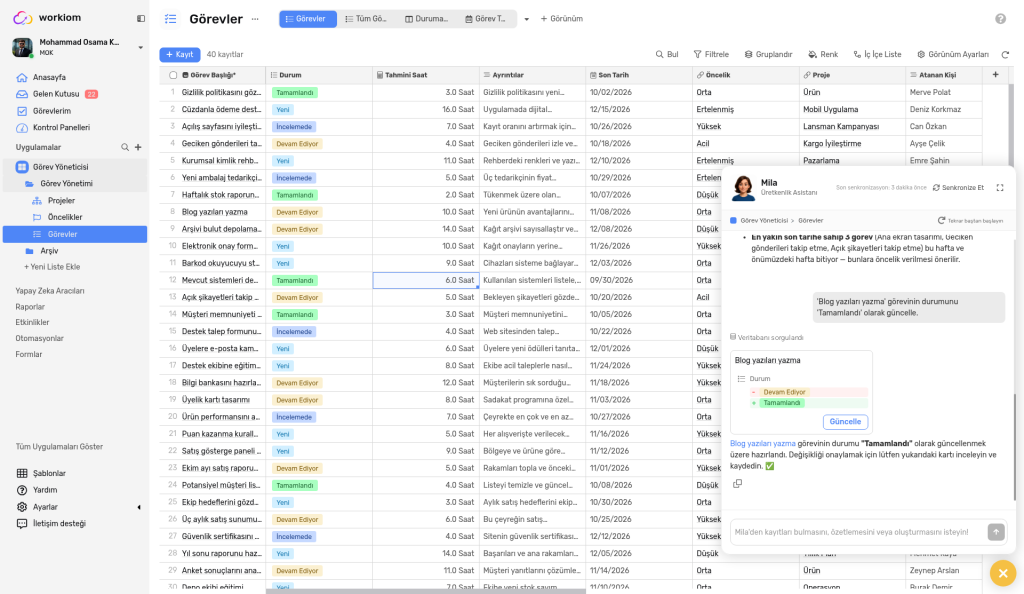
Task: Add a new column with the plus icon
Action: tap(995, 75)
